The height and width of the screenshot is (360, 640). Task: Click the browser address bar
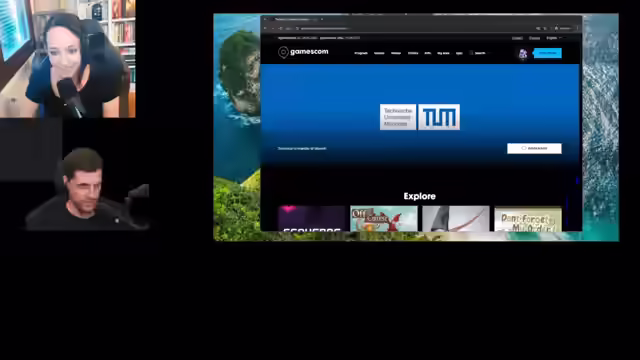(414, 29)
